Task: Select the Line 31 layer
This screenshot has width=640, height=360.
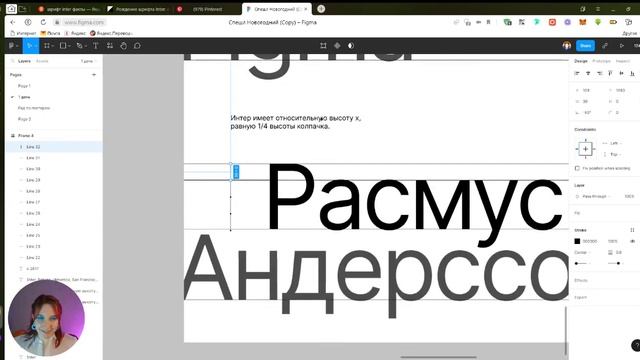Action: 54,158
